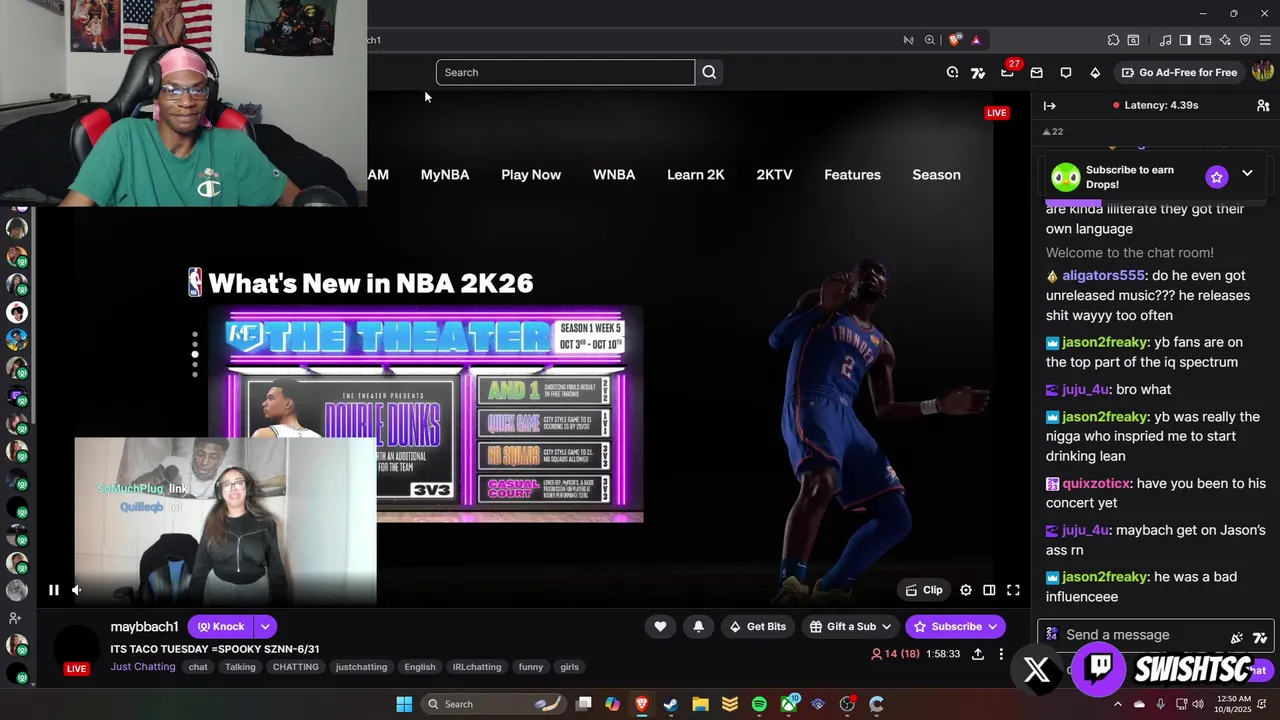Image resolution: width=1280 pixels, height=720 pixels.
Task: Open the Gift a Sub dropdown
Action: 850,626
